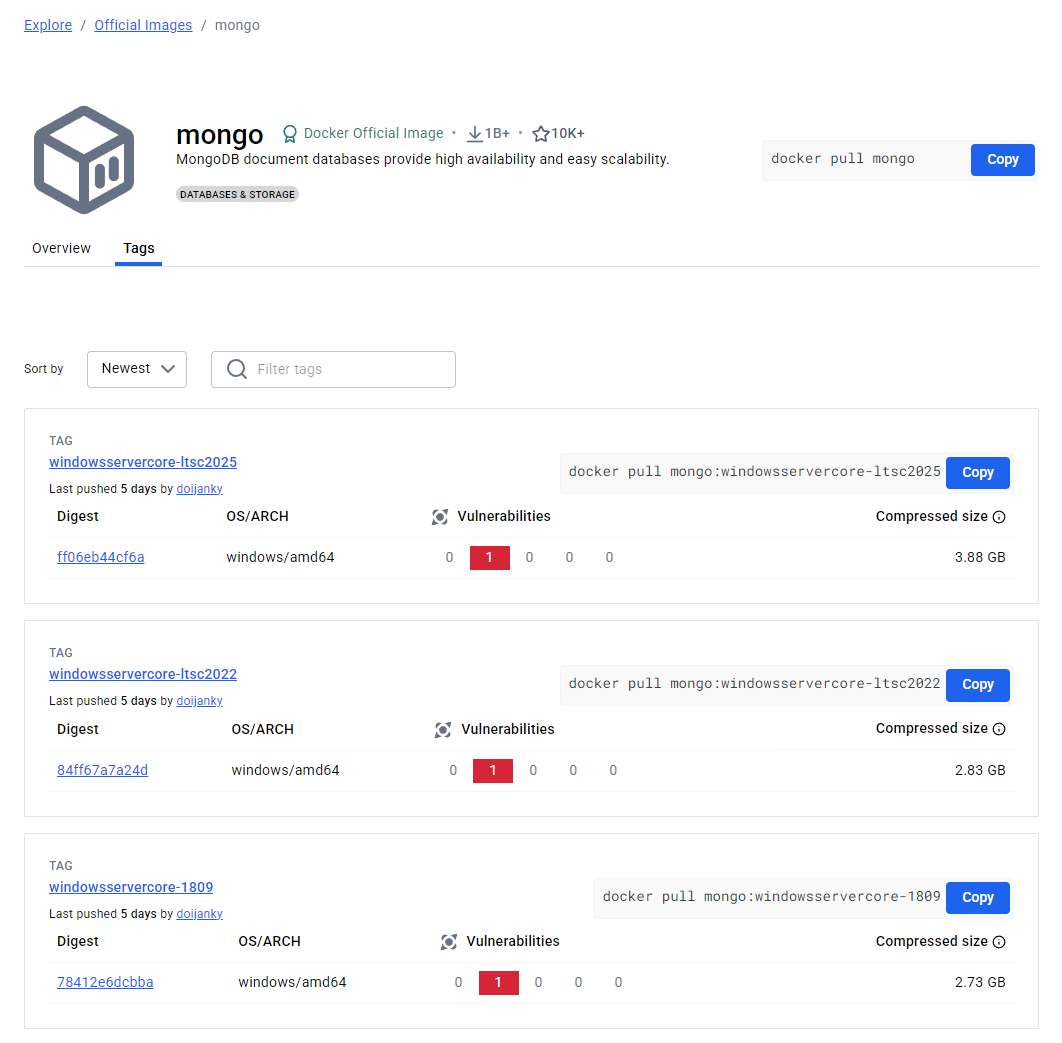Select the Tags tab
Image resolution: width=1062 pixels, height=1043 pixels.
pyautogui.click(x=138, y=248)
